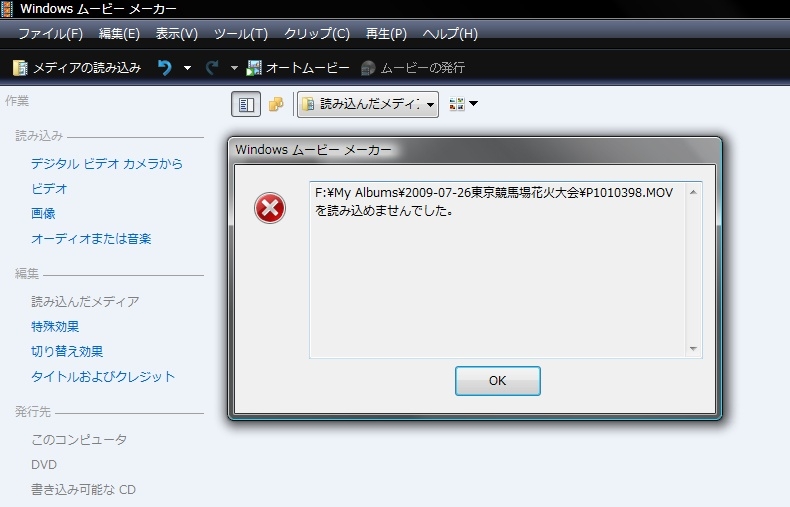The image size is (790, 507).
Task: Click the 画像 import link
Action: pos(43,214)
